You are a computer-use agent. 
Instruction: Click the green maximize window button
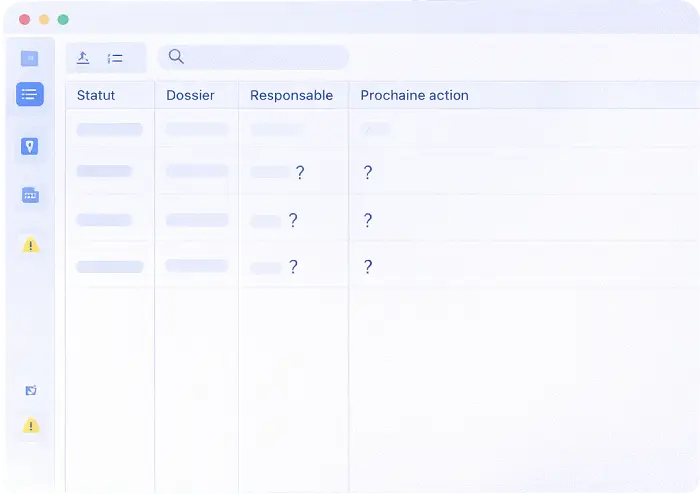(63, 19)
